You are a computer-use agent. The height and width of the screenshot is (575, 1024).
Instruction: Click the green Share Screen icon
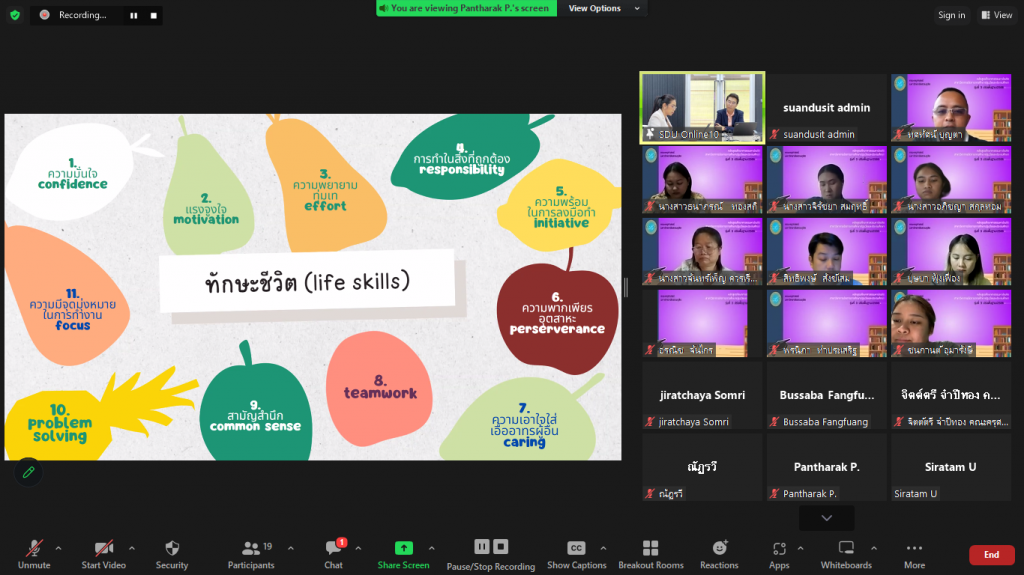[403, 548]
